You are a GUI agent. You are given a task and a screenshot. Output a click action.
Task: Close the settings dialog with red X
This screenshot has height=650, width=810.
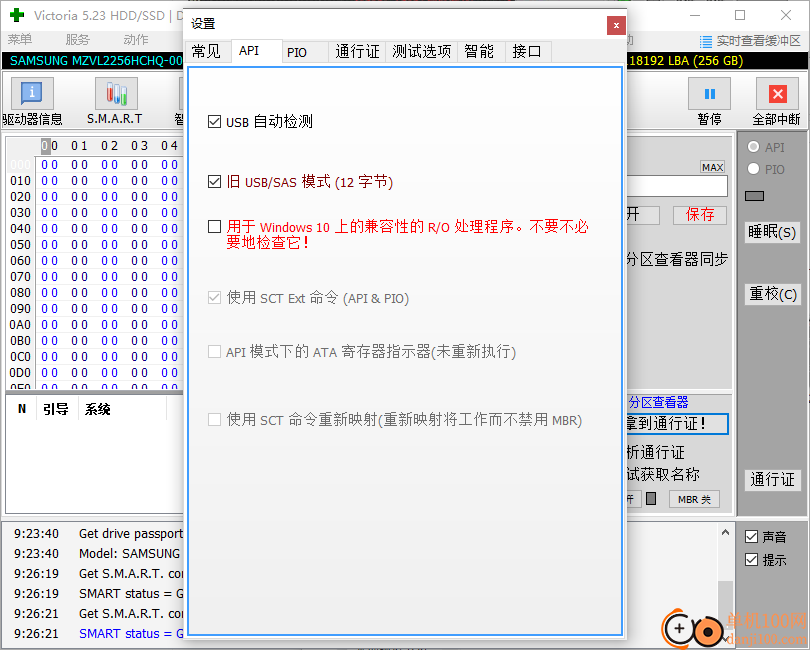(x=616, y=25)
